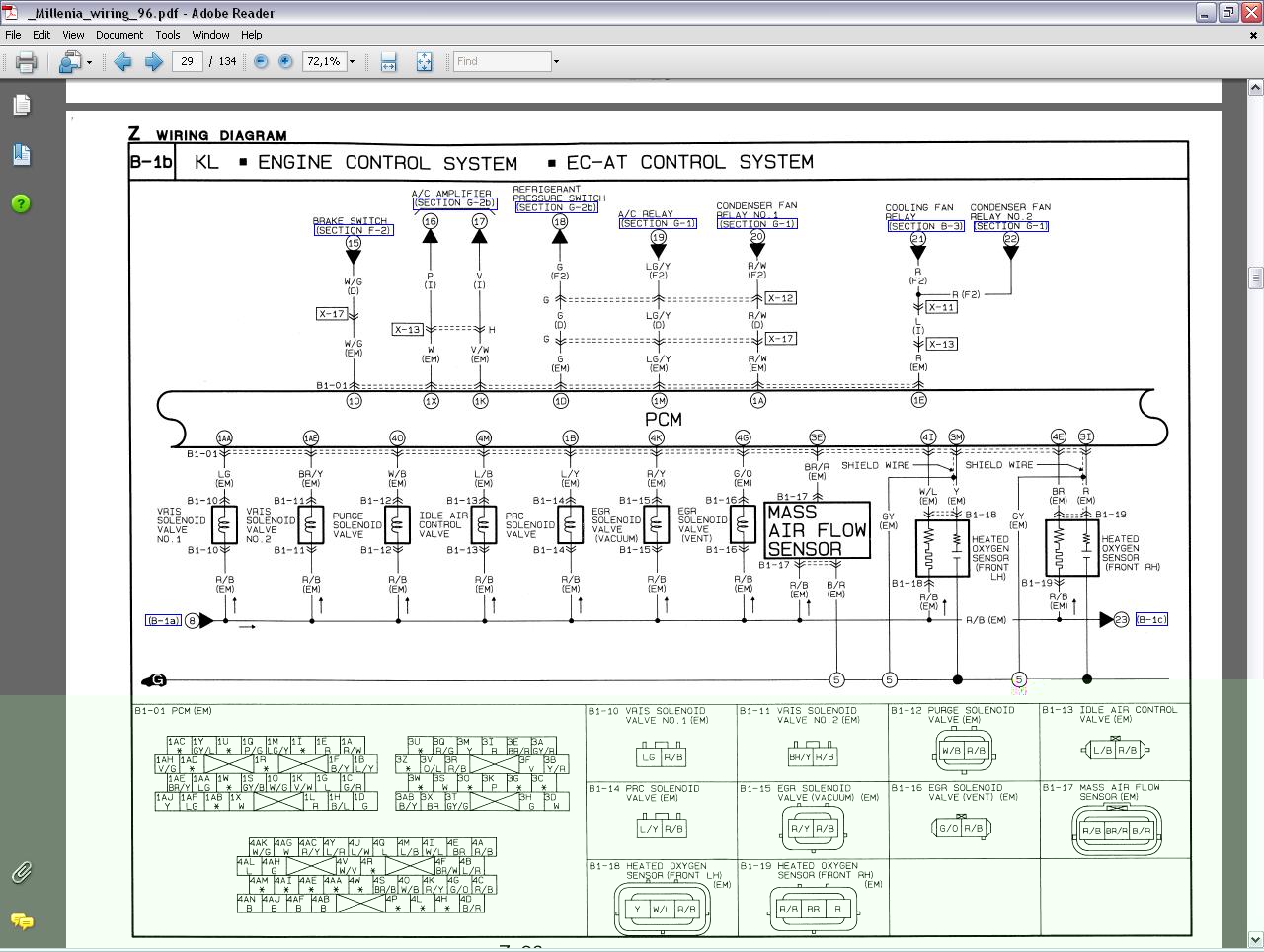This screenshot has height=952, width=1264.
Task: Click the 'BRAKE SWITCH' label text
Action: pos(350,221)
